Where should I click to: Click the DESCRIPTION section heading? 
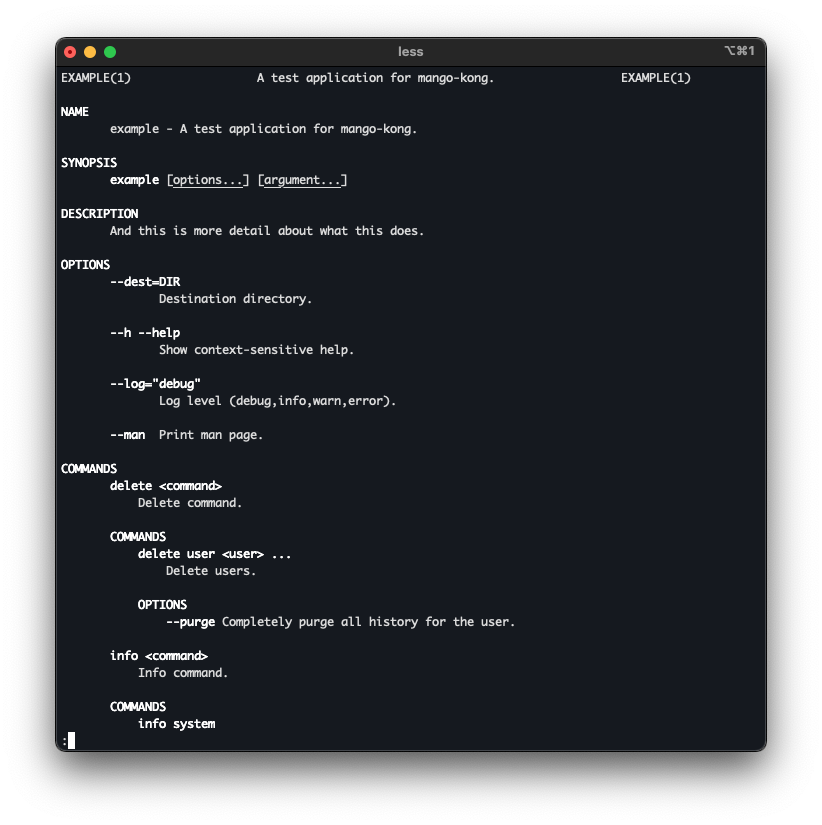pyautogui.click(x=99, y=214)
